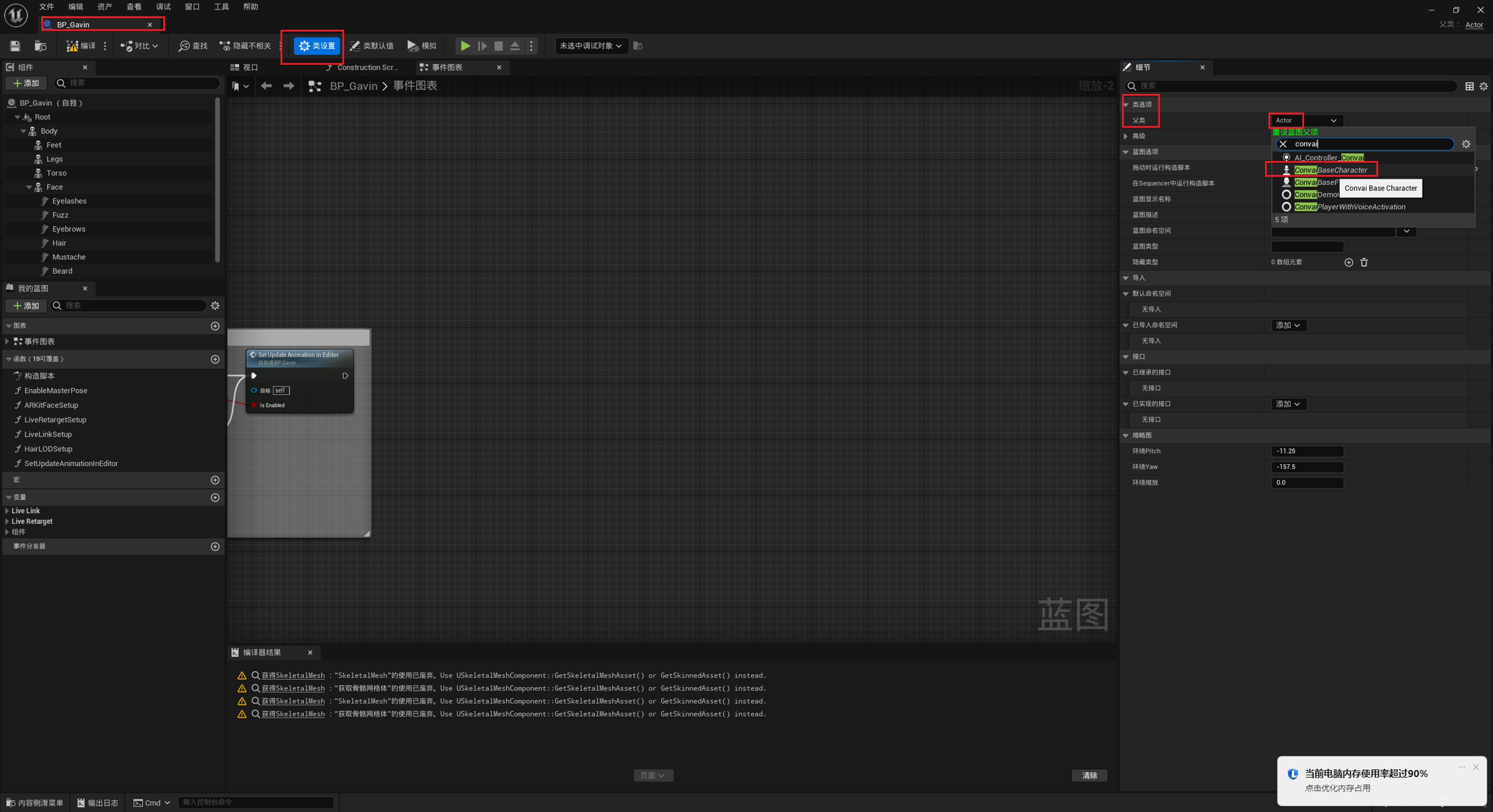Add event dispatcher with 事件分发器 plus icon
Viewport: 1493px width, 812px height.
coord(215,546)
